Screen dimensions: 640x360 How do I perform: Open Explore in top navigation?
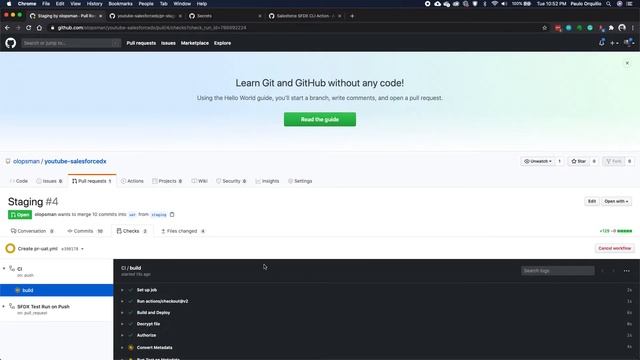[x=222, y=43]
